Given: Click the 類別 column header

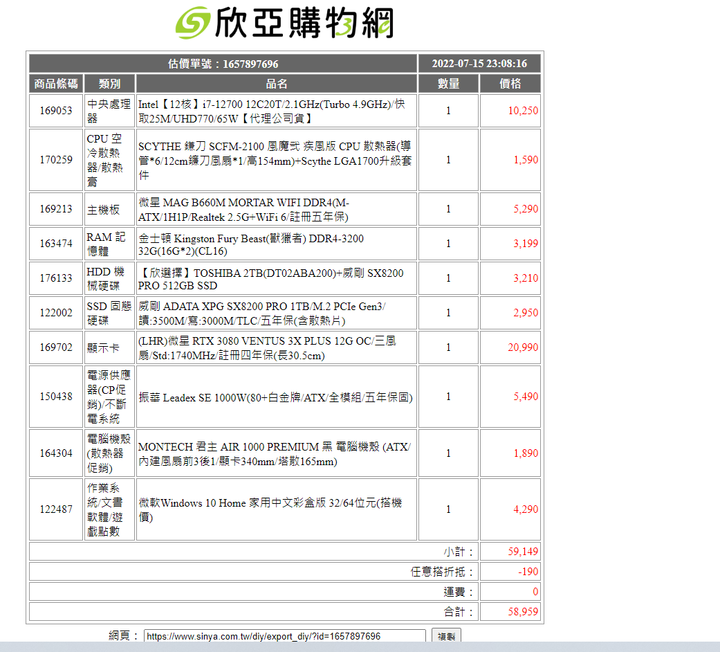Looking at the screenshot, I should [x=109, y=84].
